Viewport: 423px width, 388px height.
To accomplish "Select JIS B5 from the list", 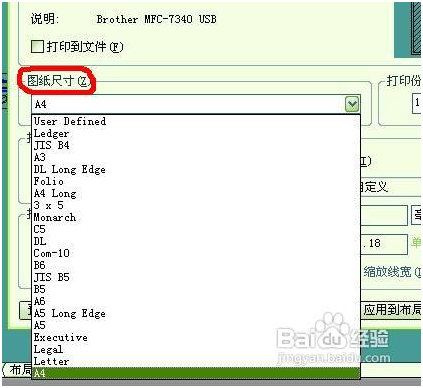I will click(x=196, y=277).
